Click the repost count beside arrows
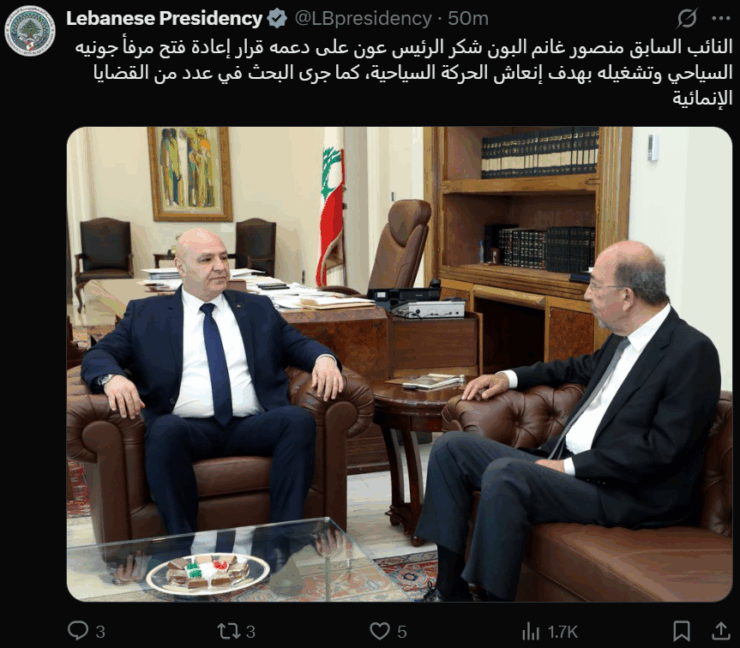The width and height of the screenshot is (740, 648). [251, 631]
